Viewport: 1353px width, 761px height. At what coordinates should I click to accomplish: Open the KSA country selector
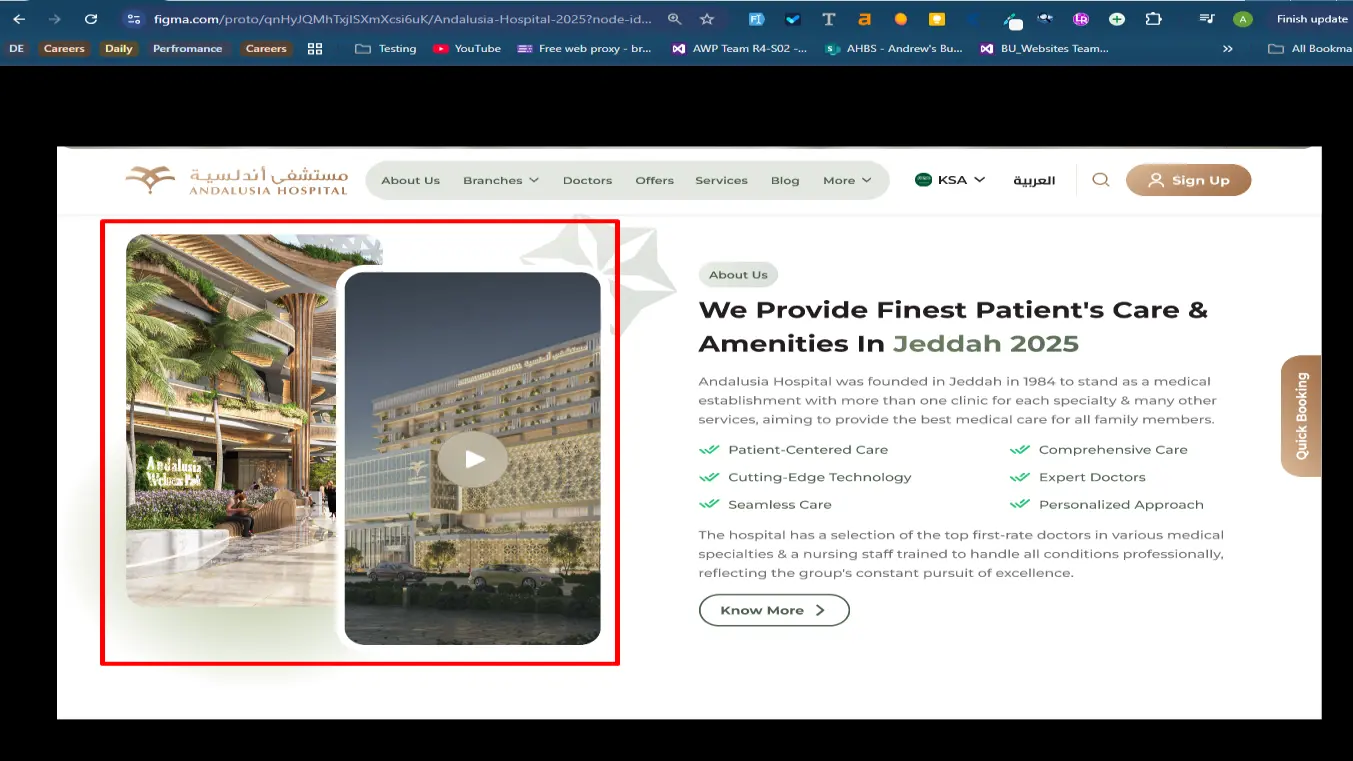point(950,180)
